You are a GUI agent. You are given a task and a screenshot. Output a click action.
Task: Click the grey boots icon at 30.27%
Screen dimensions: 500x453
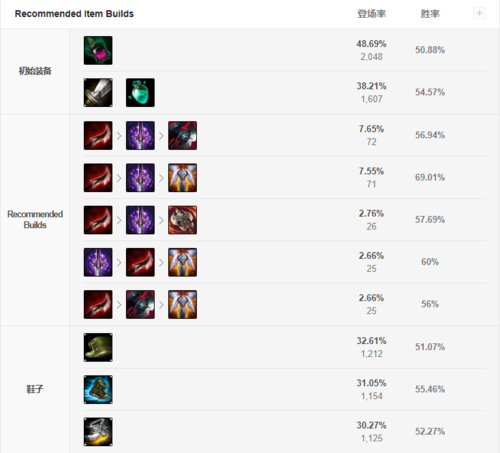tap(98, 432)
